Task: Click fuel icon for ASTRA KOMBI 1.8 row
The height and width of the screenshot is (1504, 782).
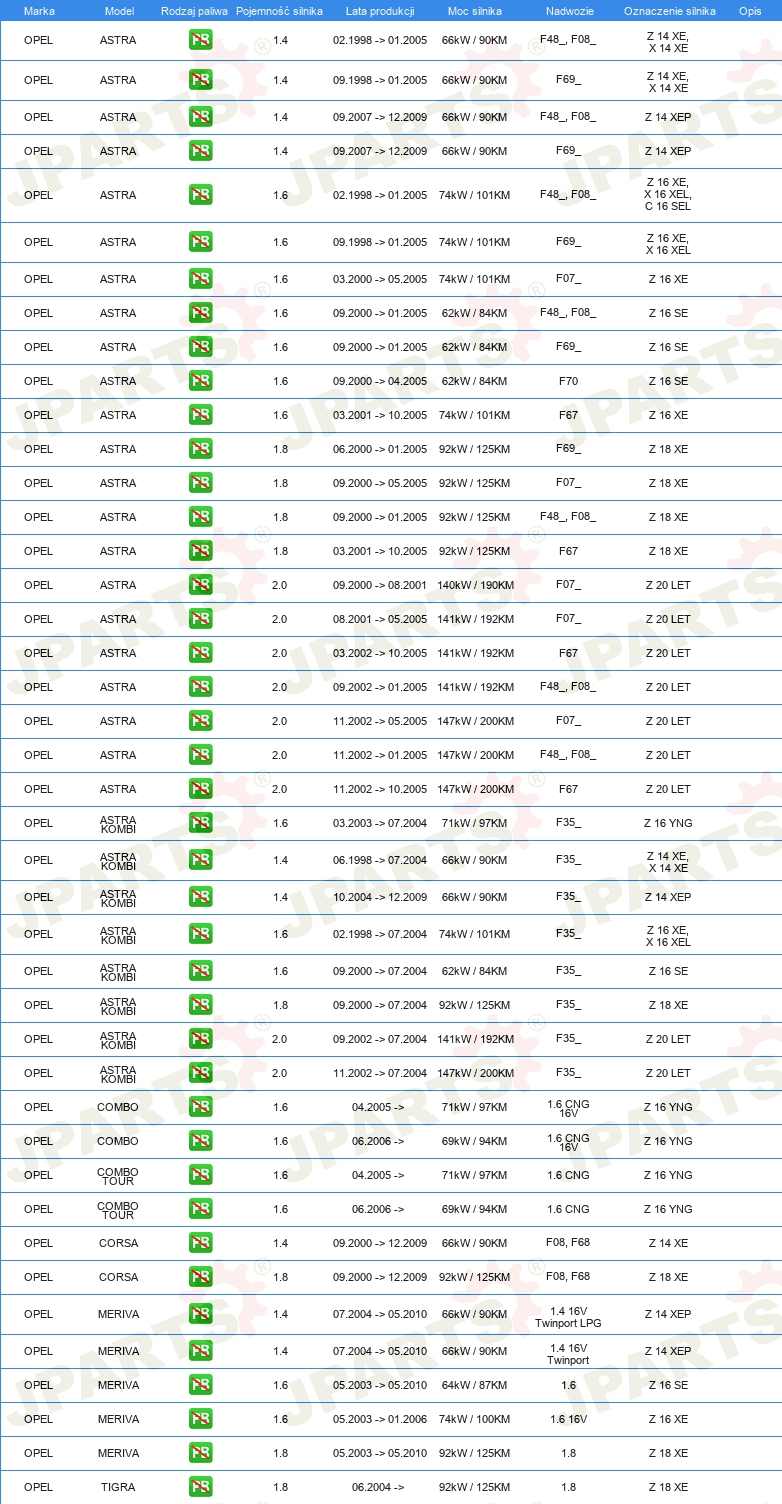Action: point(200,1005)
